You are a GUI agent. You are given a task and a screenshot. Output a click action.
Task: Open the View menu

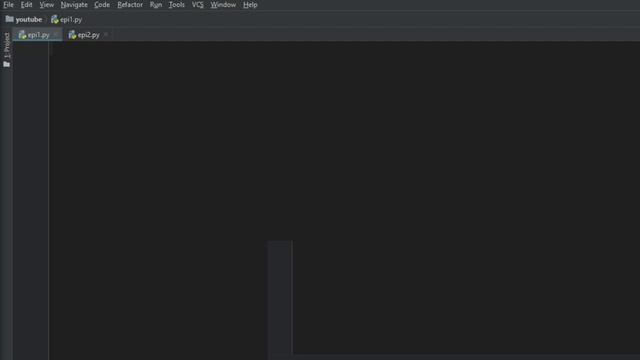(x=47, y=5)
